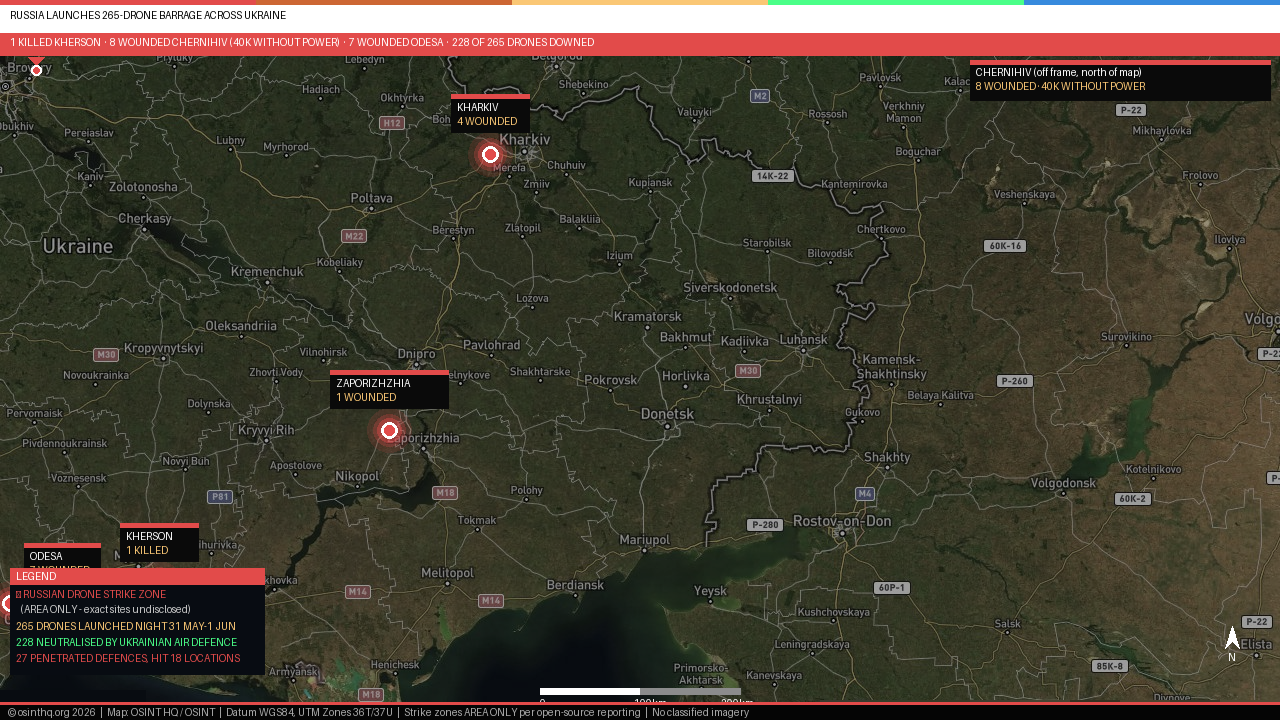
Task: Click the north arrow compass icon
Action: (x=1232, y=643)
